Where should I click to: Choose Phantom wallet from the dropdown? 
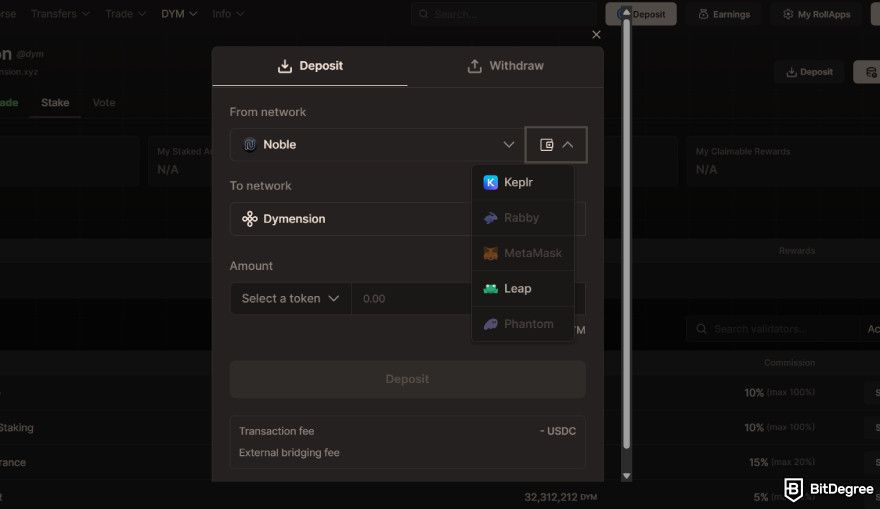tap(522, 324)
